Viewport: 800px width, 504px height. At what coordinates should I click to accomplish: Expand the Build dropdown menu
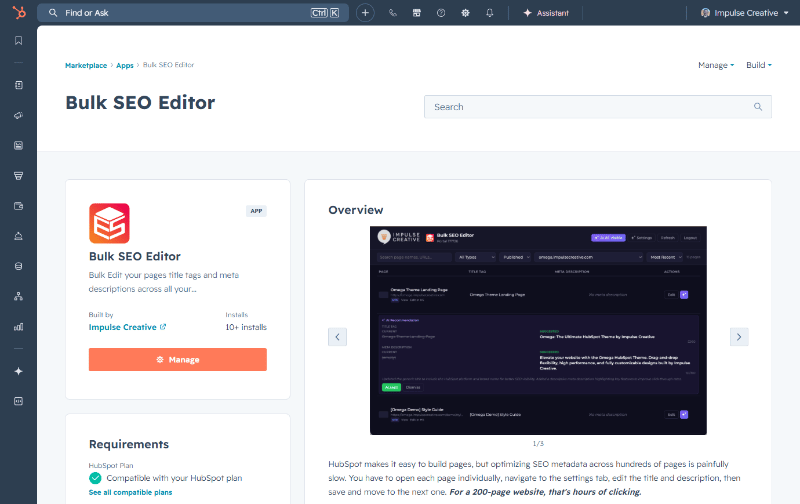(x=759, y=65)
